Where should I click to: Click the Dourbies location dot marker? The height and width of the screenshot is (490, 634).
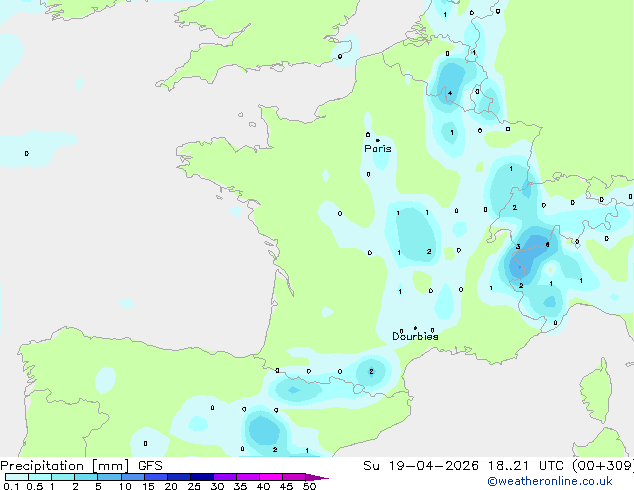pos(415,328)
